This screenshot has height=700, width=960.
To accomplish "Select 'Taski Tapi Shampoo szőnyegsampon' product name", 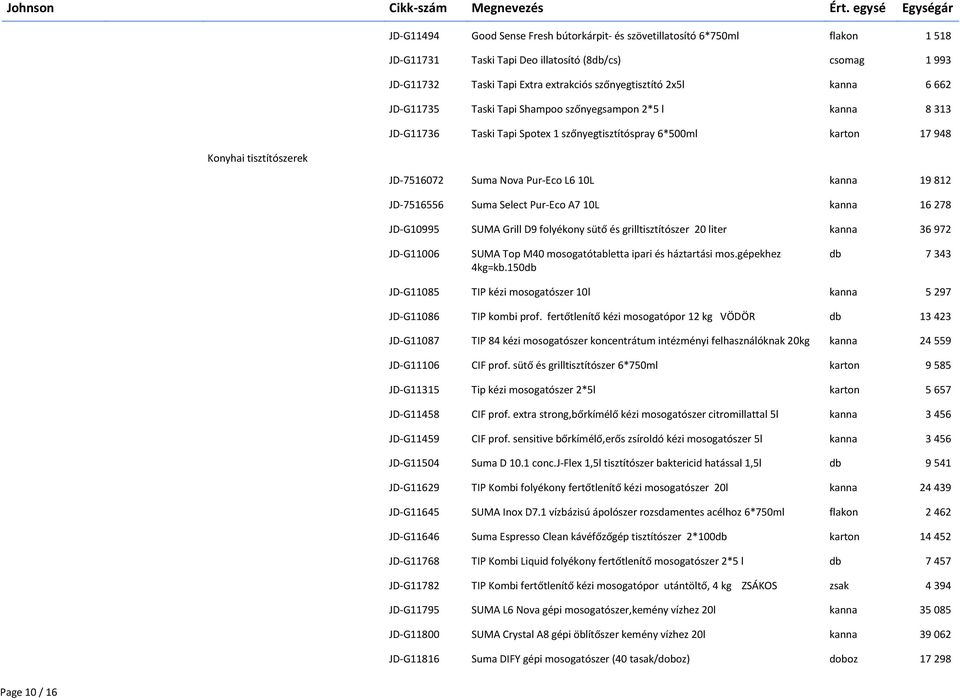I will pyautogui.click(x=555, y=109).
